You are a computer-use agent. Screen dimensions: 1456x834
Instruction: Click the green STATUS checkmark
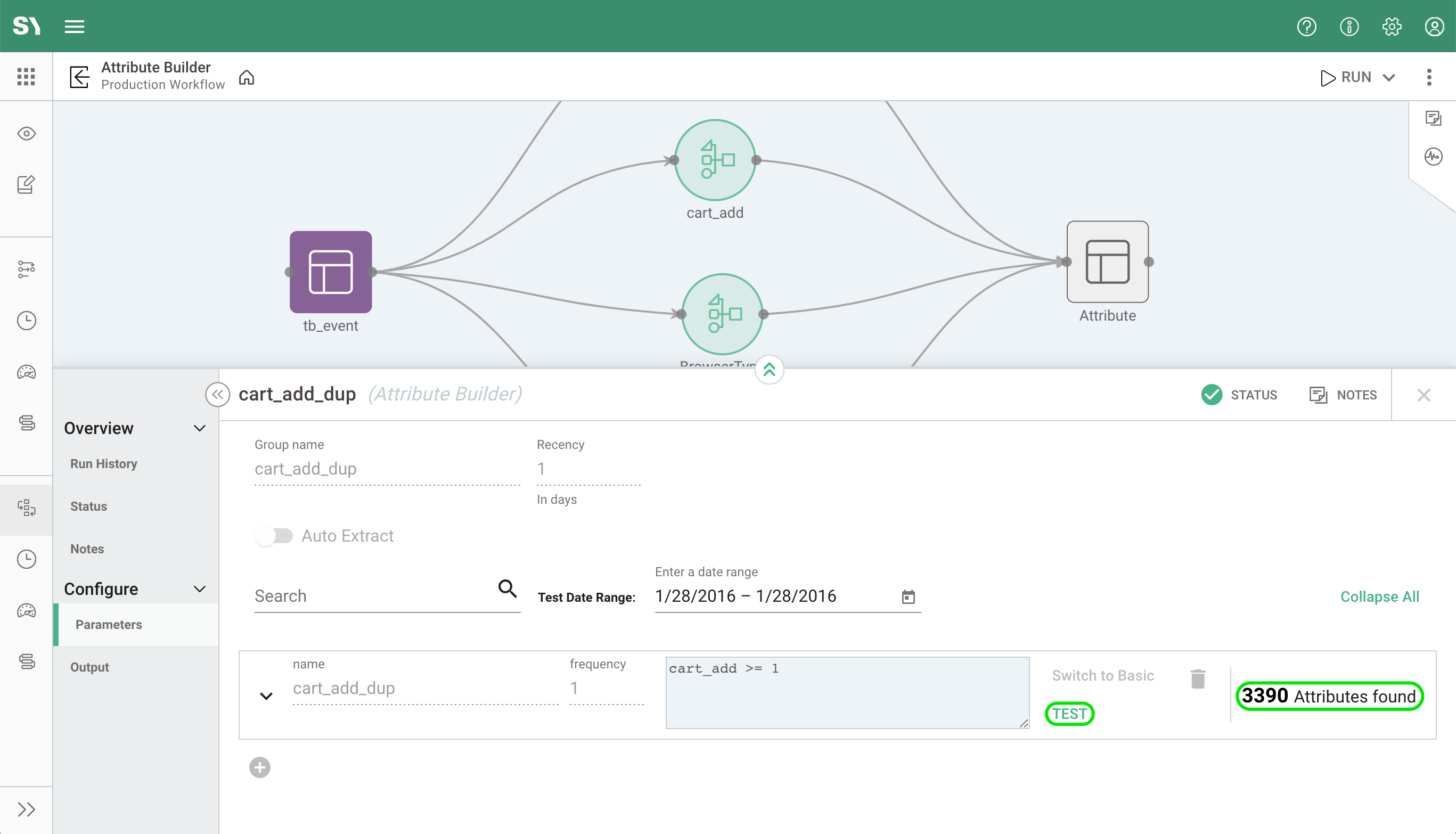pos(1212,395)
